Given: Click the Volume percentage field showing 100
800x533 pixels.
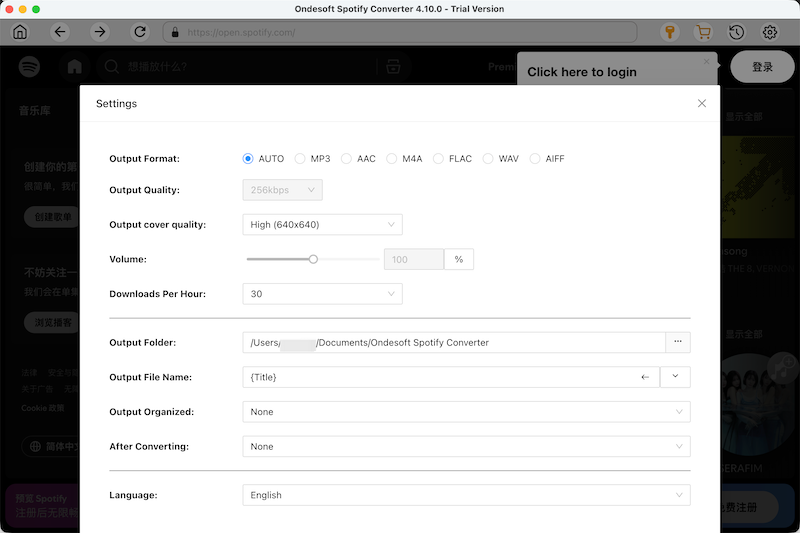Looking at the screenshot, I should [414, 259].
